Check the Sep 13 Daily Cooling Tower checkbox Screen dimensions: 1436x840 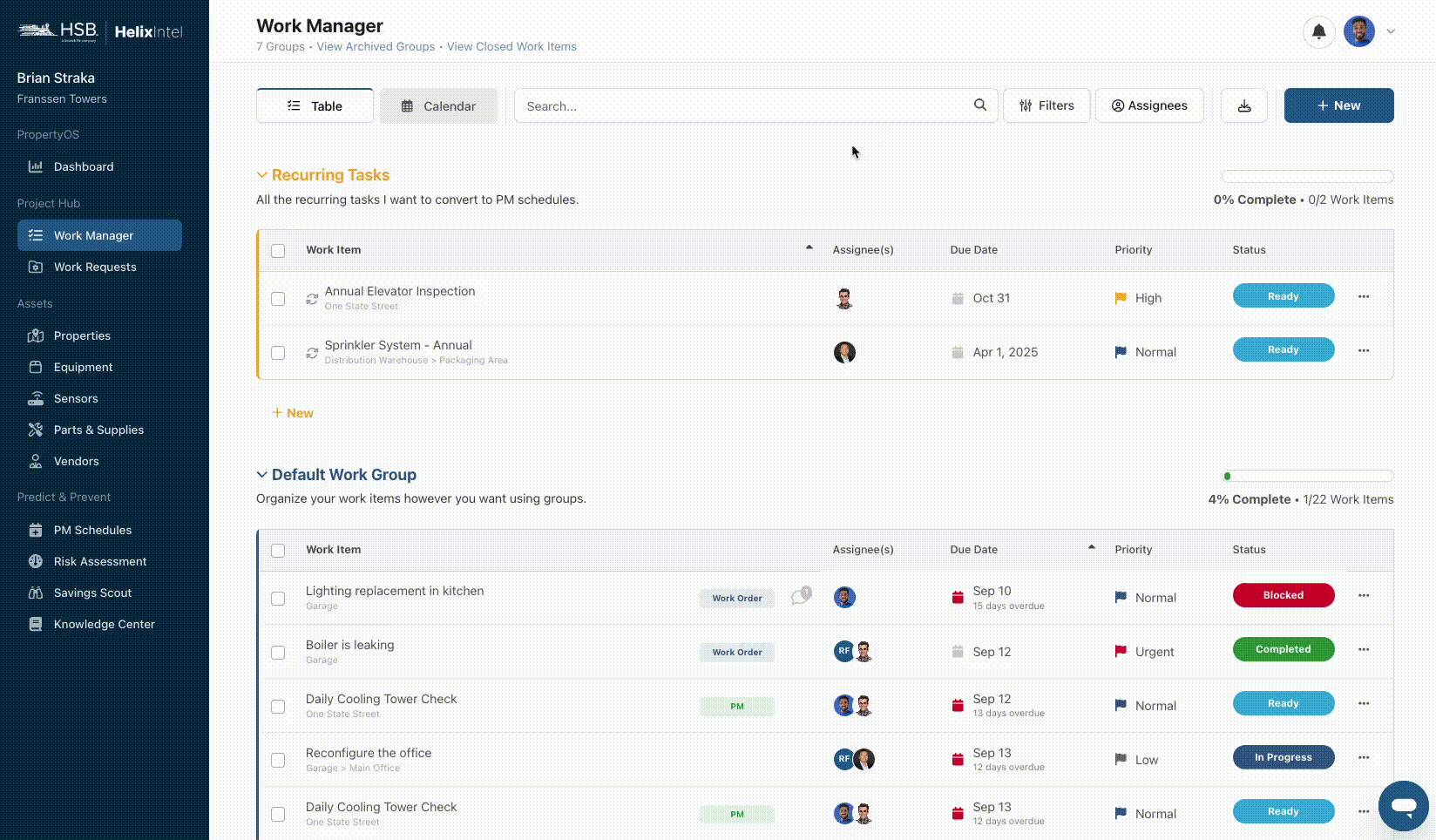tap(278, 815)
